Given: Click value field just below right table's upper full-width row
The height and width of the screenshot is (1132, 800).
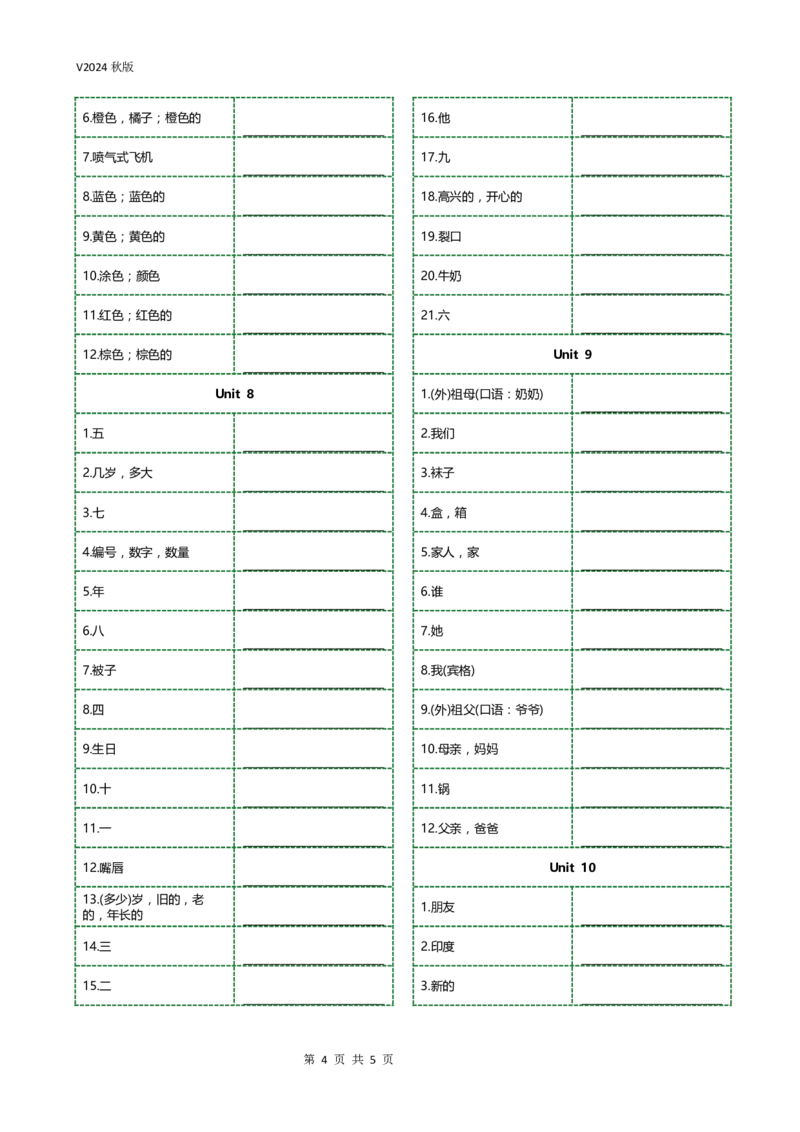Looking at the screenshot, I should coord(651,393).
